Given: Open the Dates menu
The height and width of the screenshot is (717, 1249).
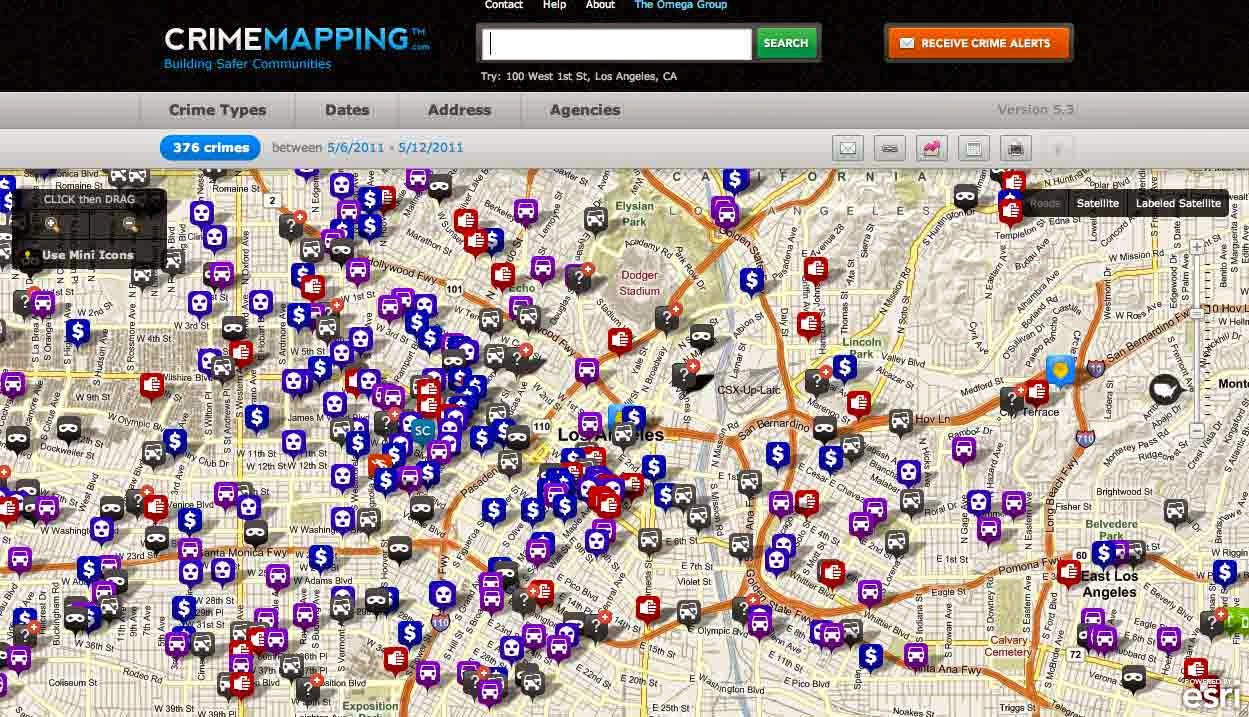Looking at the screenshot, I should pyautogui.click(x=345, y=110).
